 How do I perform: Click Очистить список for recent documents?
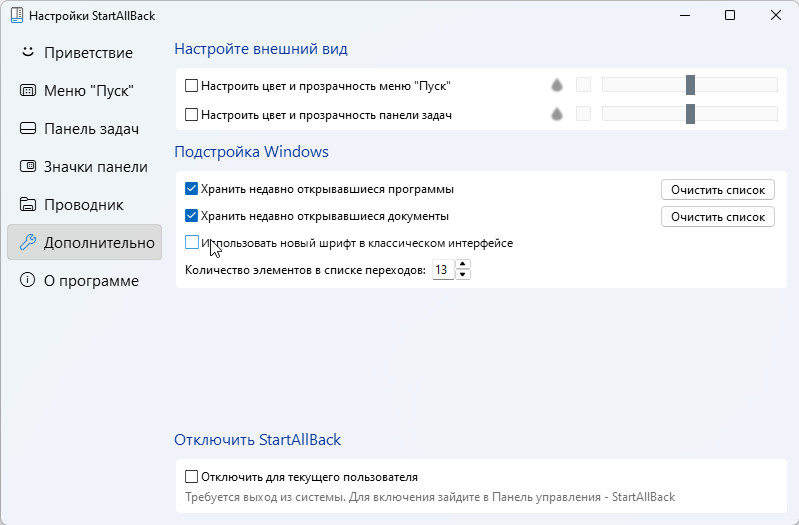tap(718, 217)
